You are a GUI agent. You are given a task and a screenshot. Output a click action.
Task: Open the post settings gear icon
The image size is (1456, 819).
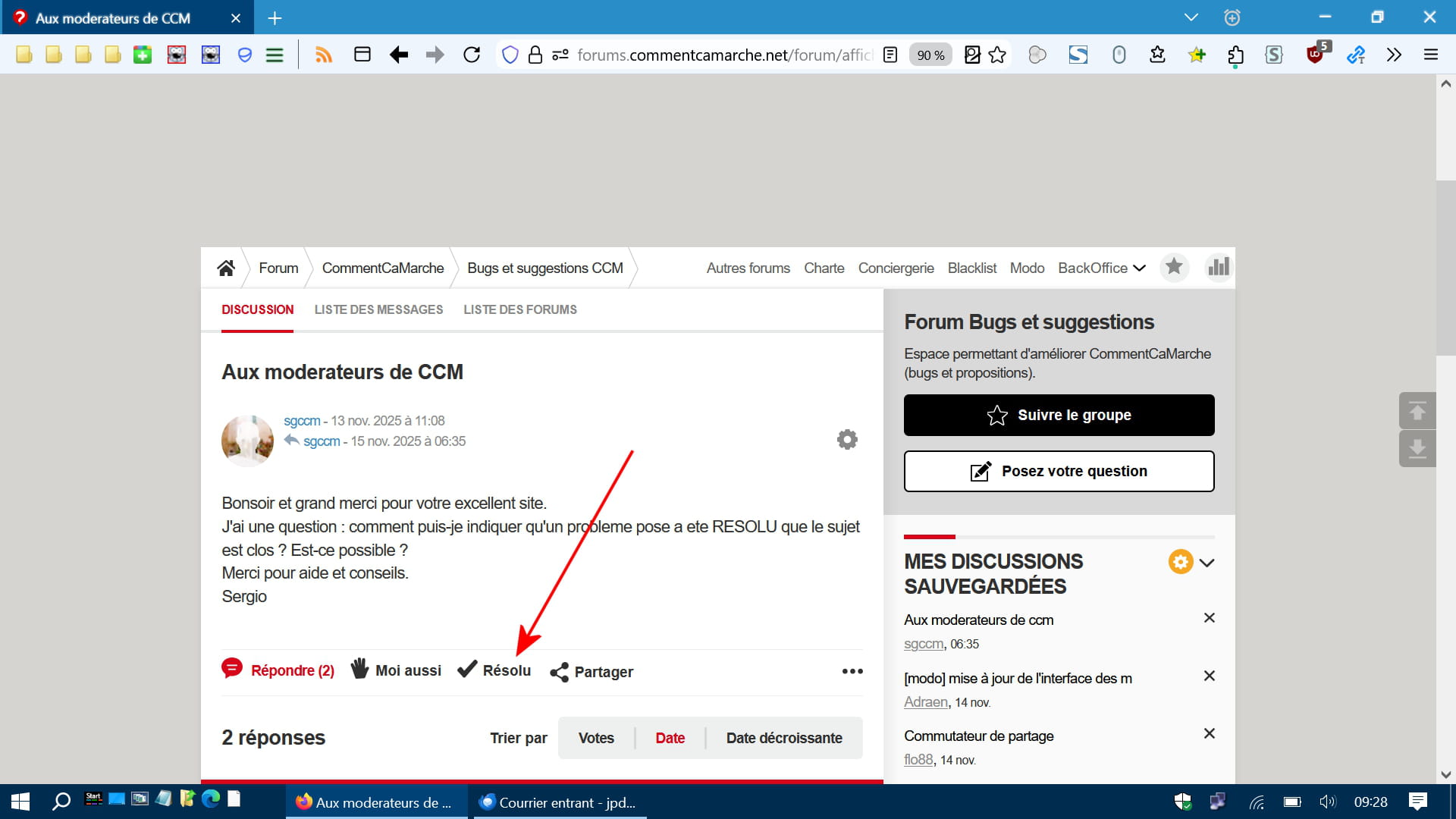[847, 439]
